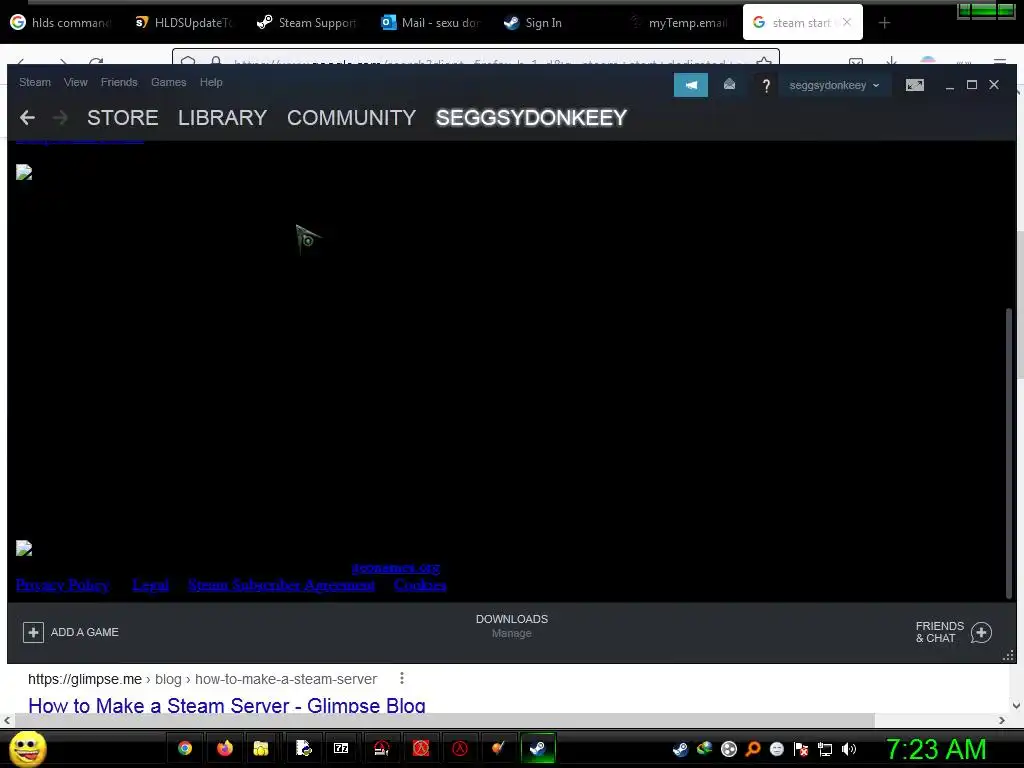The width and height of the screenshot is (1024, 768).
Task: Click the Steam window resize grip
Action: [x=1008, y=656]
